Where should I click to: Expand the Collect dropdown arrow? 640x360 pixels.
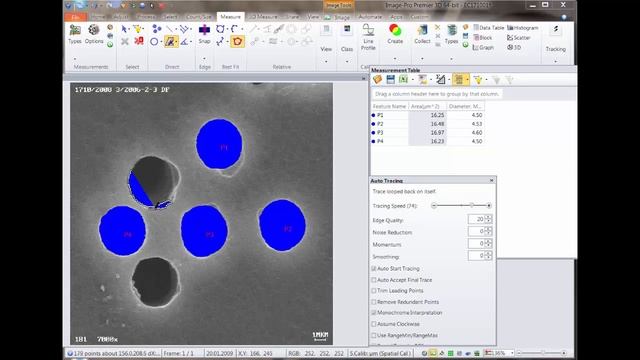[422, 59]
